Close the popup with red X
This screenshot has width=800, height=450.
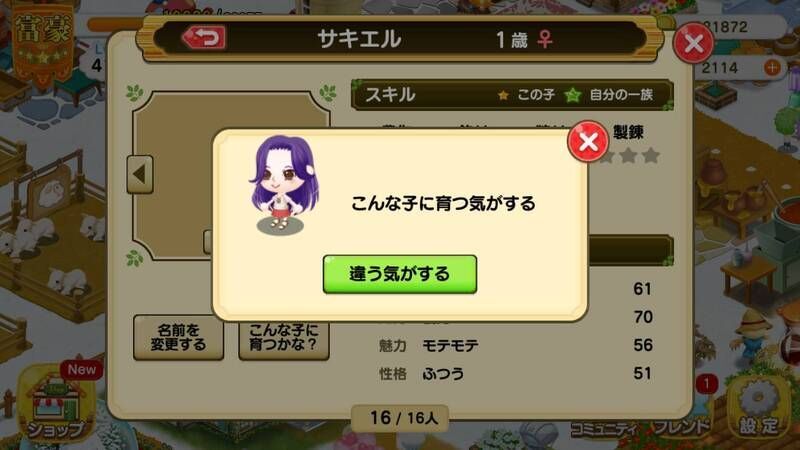click(588, 141)
